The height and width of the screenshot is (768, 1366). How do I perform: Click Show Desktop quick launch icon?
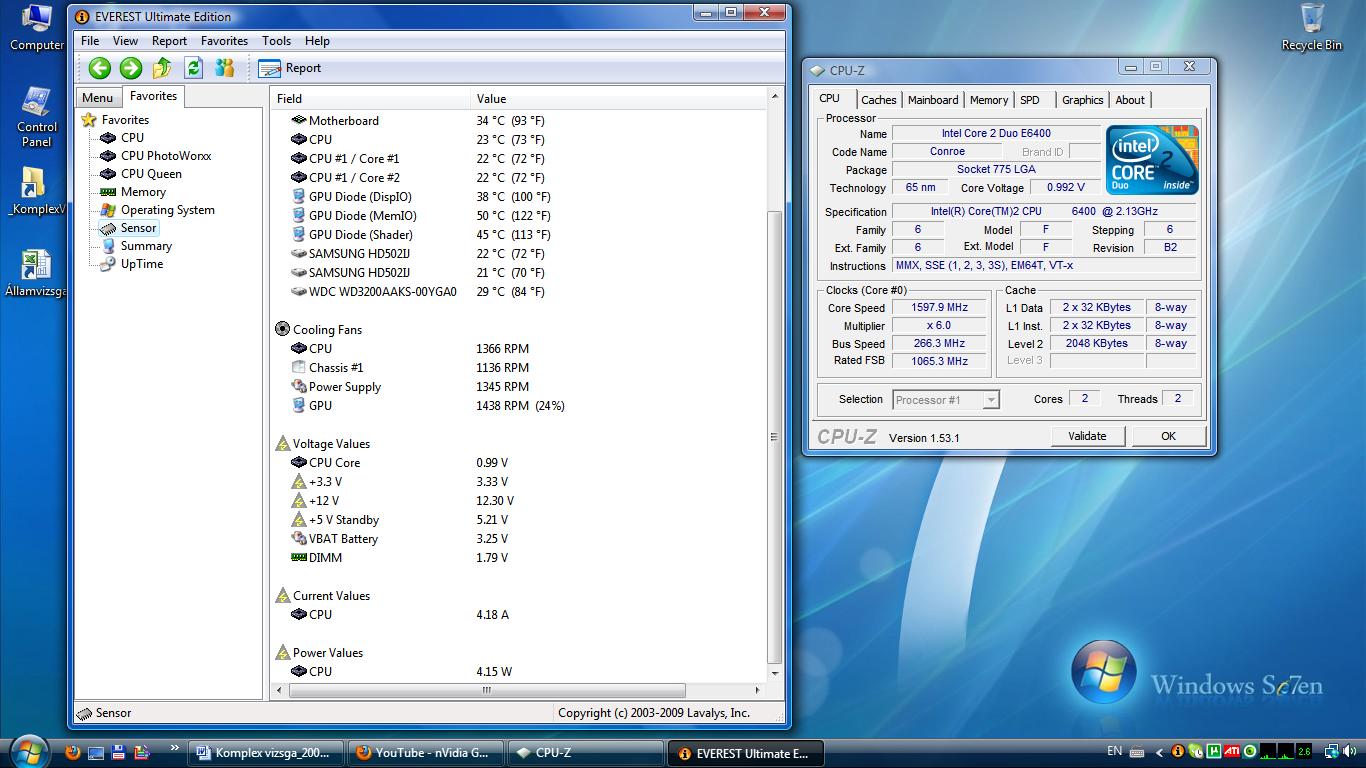point(96,753)
